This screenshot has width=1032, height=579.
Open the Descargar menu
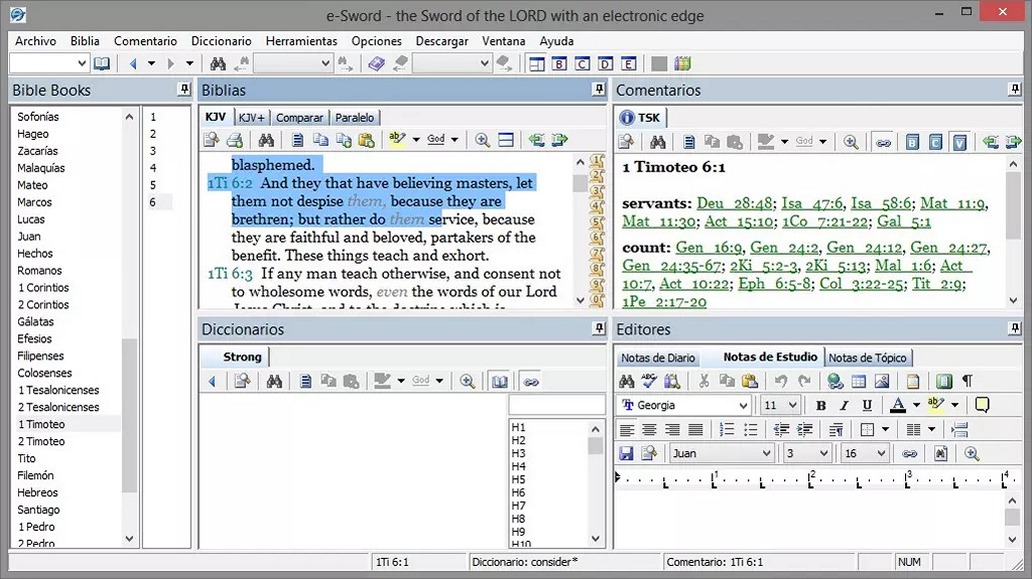pos(442,41)
